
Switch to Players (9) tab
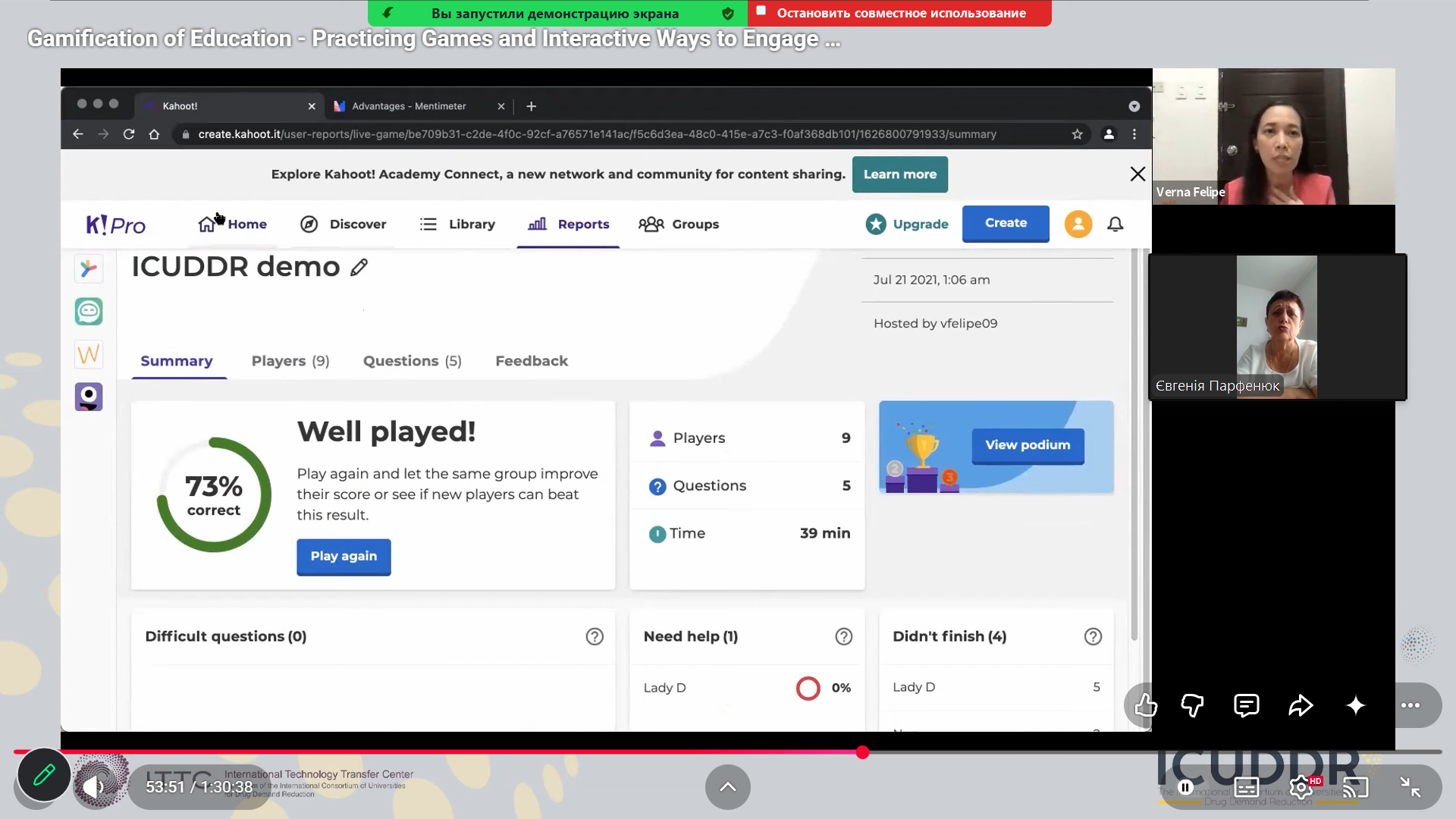290,361
